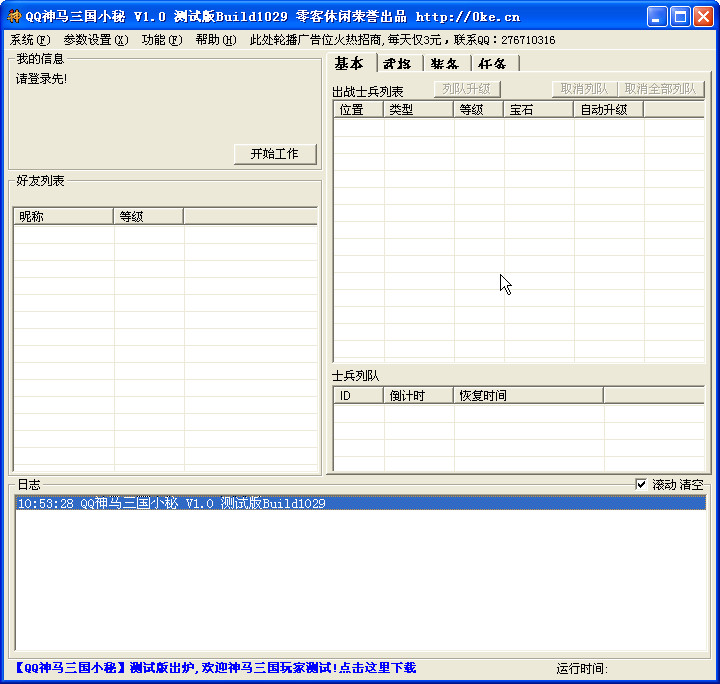Switch to the 任务 tab

(x=494, y=63)
